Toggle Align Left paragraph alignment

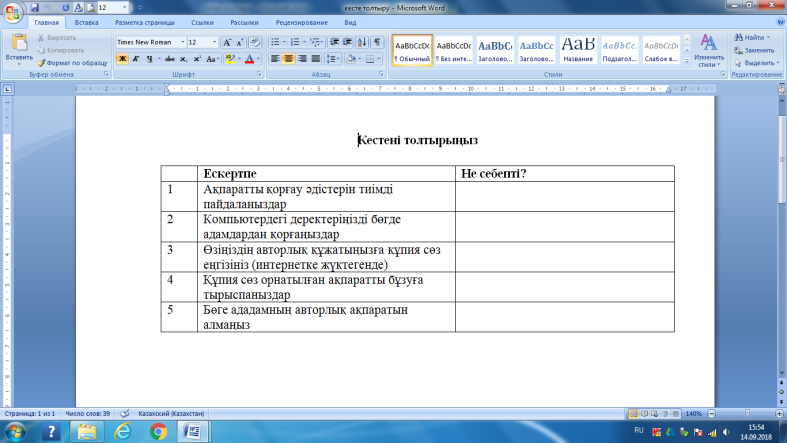[275, 59]
